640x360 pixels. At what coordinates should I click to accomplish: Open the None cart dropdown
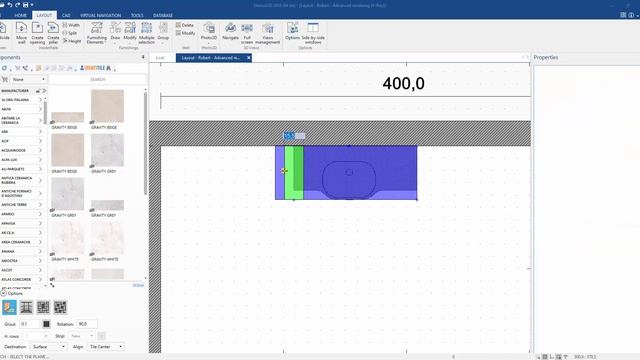click(28, 79)
